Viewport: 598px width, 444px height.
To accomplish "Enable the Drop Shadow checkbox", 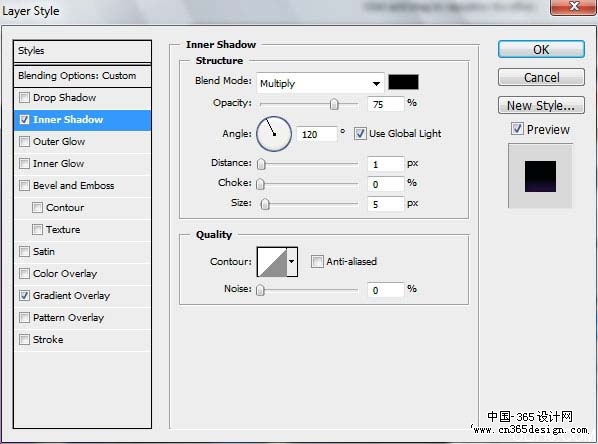I will pyautogui.click(x=24, y=98).
